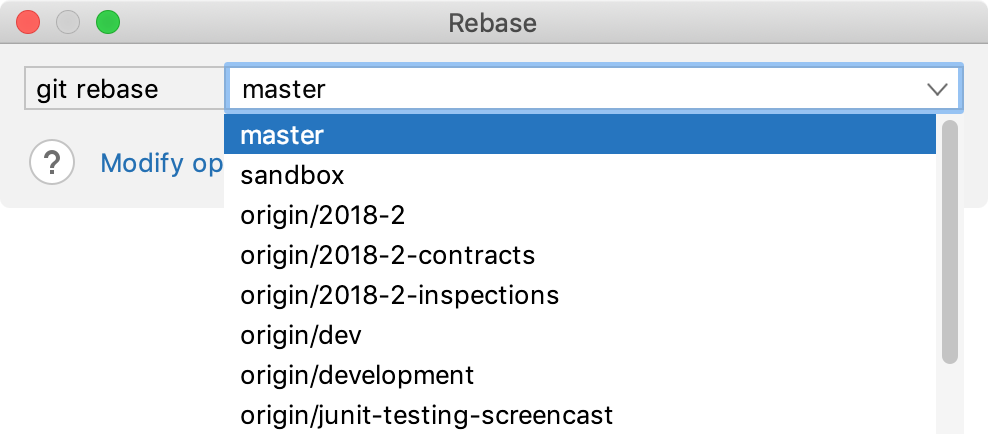The width and height of the screenshot is (988, 434).
Task: Zoom the Rebase window with the green button
Action: point(106,21)
